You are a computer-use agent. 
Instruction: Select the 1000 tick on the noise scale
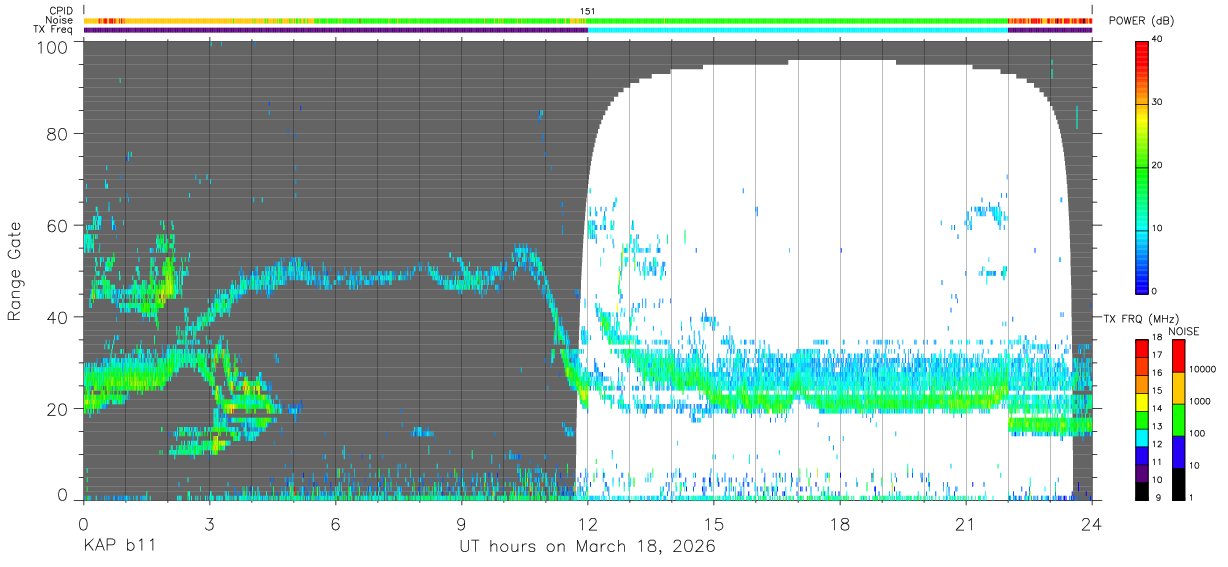click(1198, 401)
